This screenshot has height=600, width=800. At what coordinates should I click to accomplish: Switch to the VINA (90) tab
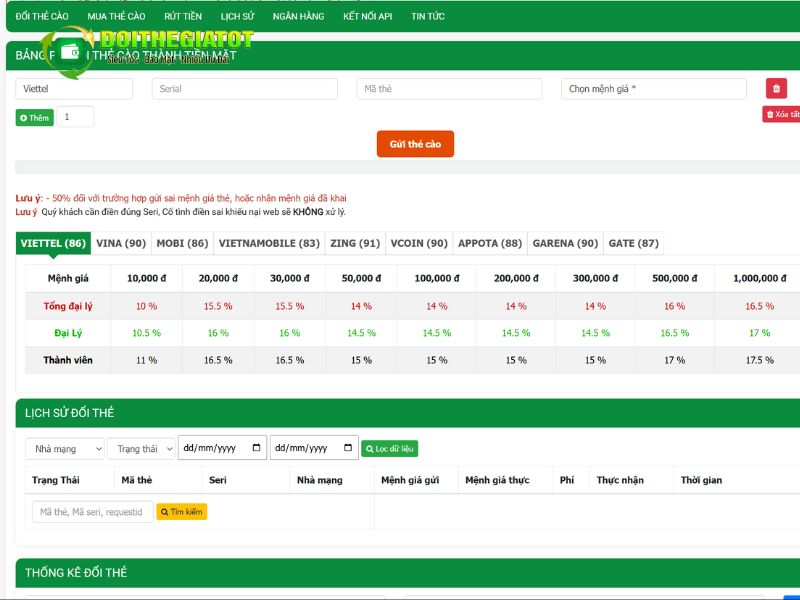pos(121,243)
